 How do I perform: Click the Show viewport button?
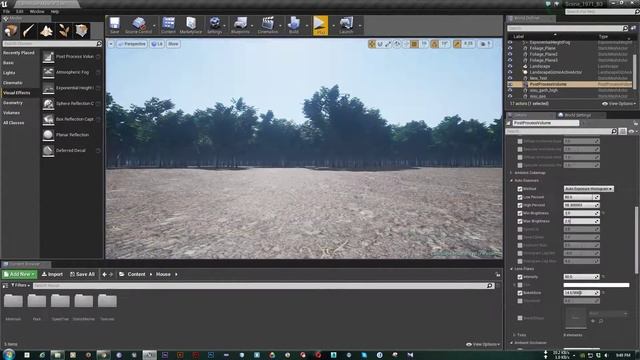[x=173, y=44]
